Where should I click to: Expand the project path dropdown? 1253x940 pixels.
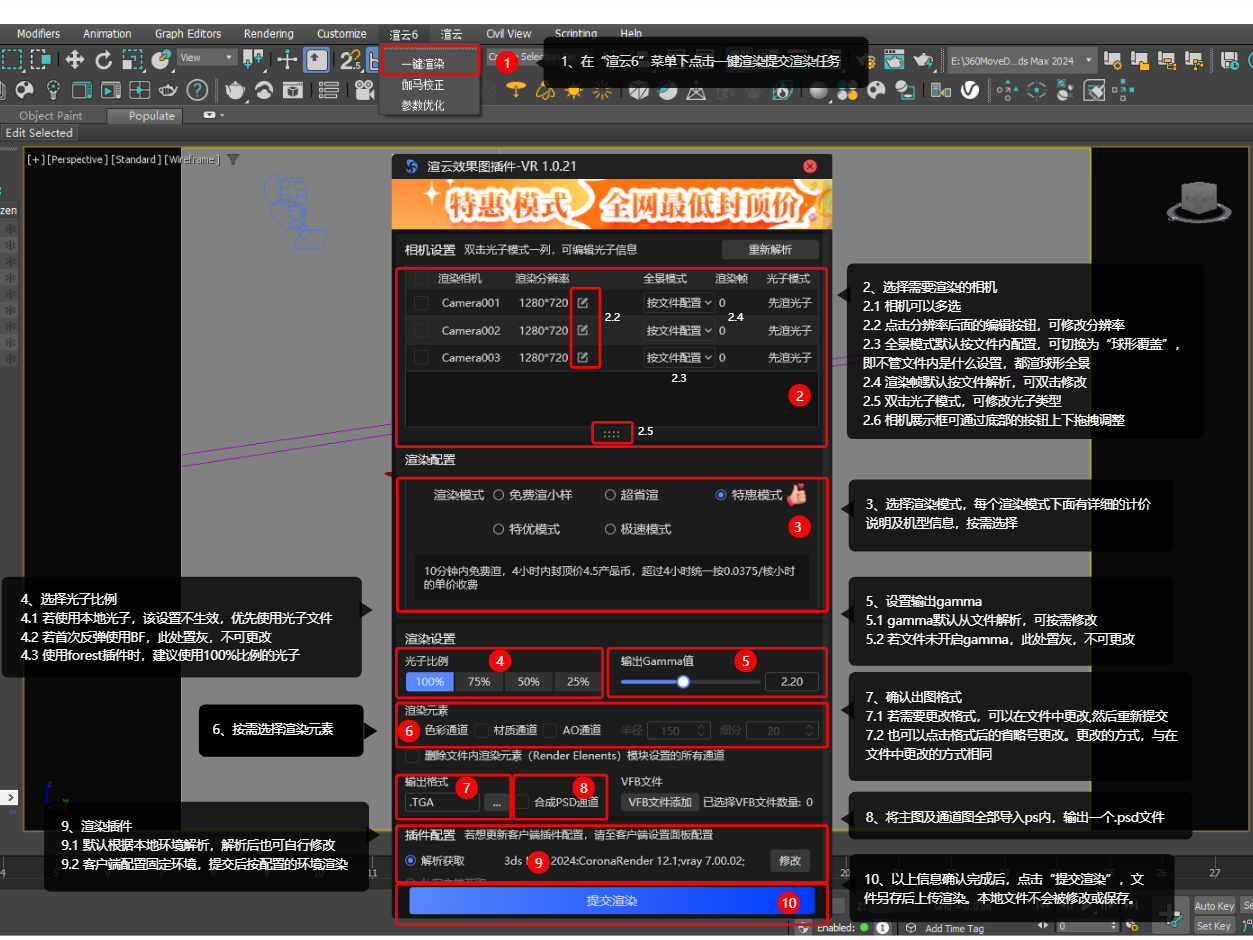[1088, 60]
